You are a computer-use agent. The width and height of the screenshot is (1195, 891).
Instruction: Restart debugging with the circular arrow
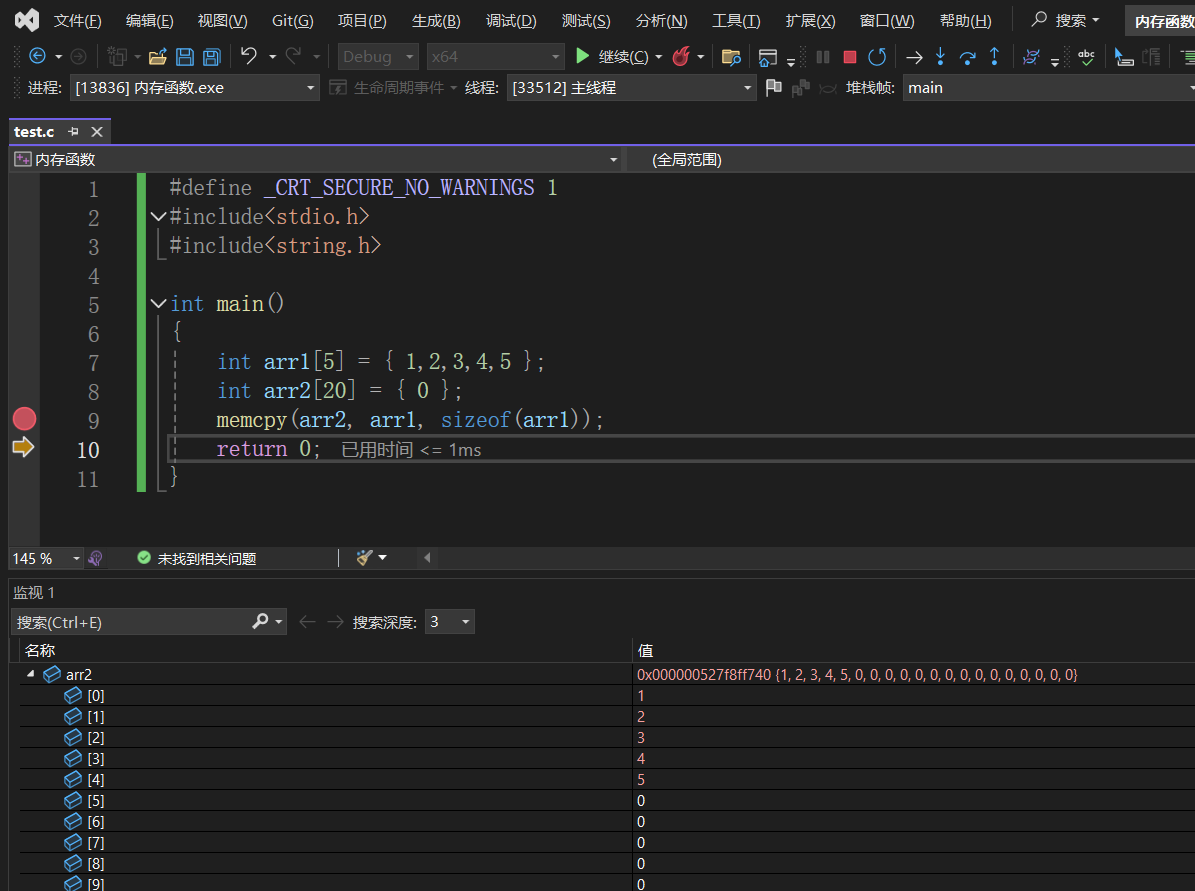click(877, 56)
